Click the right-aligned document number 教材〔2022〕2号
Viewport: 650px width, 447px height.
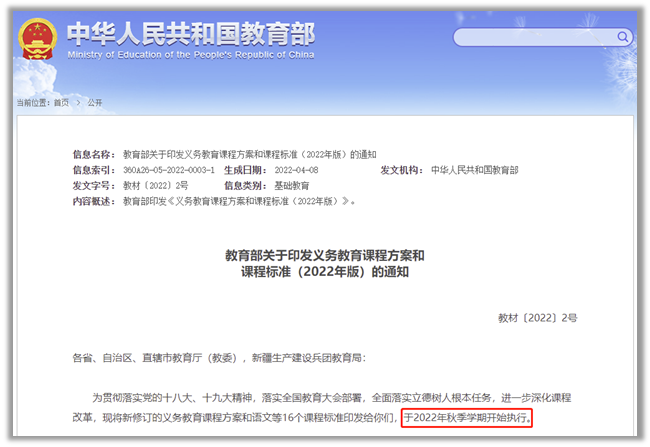537,318
